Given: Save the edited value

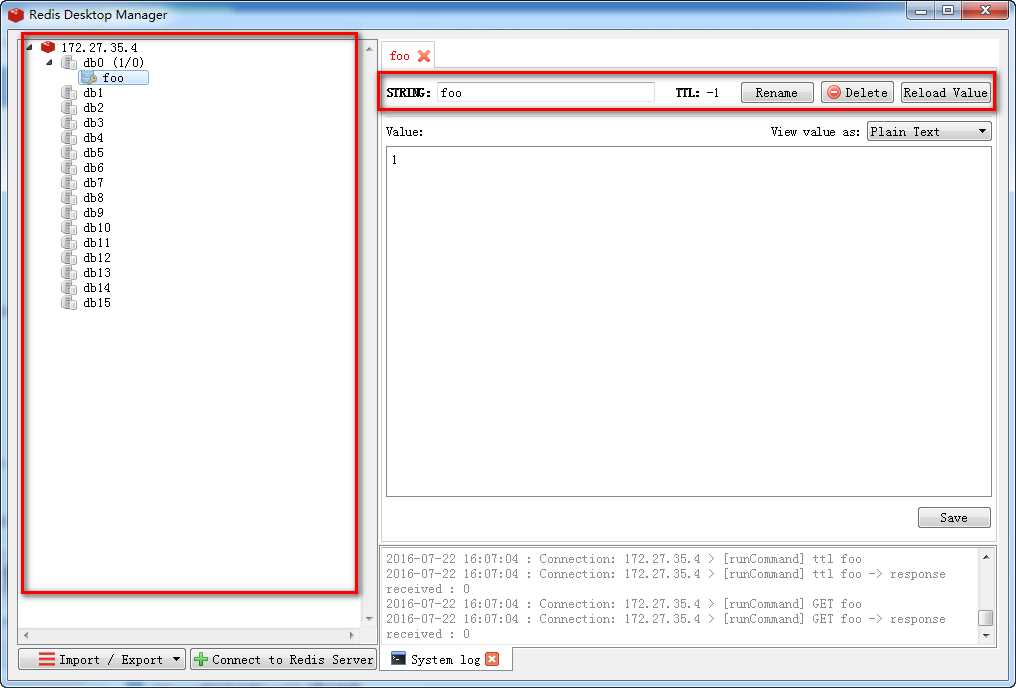Looking at the screenshot, I should (x=954, y=518).
